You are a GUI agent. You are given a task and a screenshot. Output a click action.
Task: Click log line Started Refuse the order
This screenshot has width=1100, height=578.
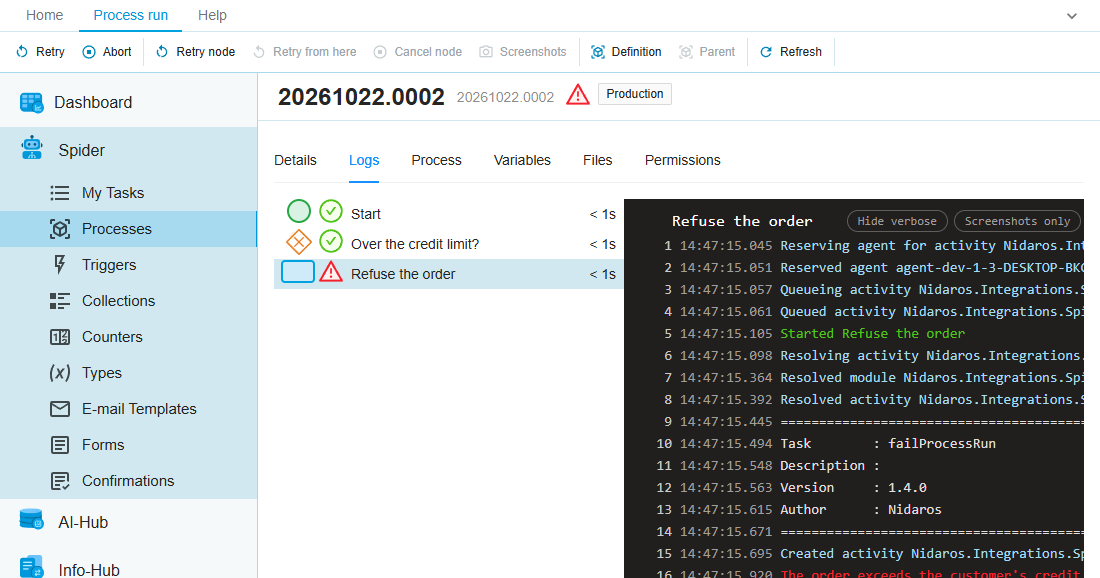[x=873, y=333]
